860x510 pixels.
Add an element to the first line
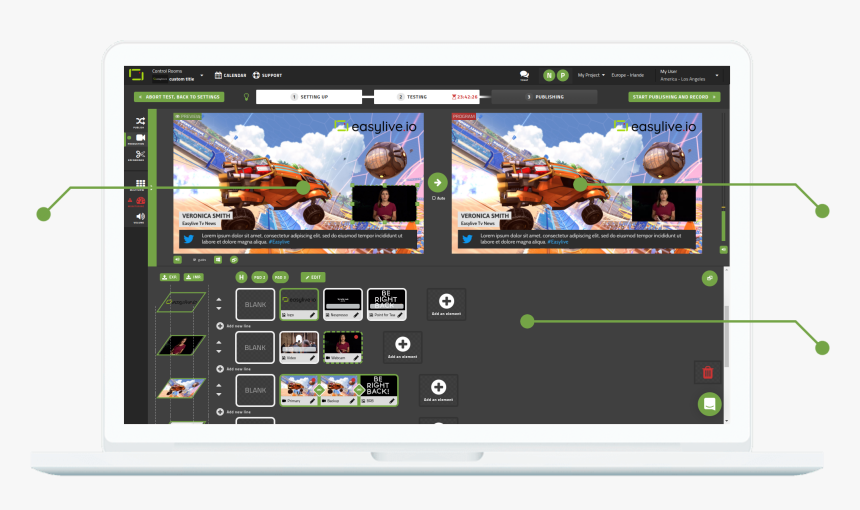[x=446, y=304]
